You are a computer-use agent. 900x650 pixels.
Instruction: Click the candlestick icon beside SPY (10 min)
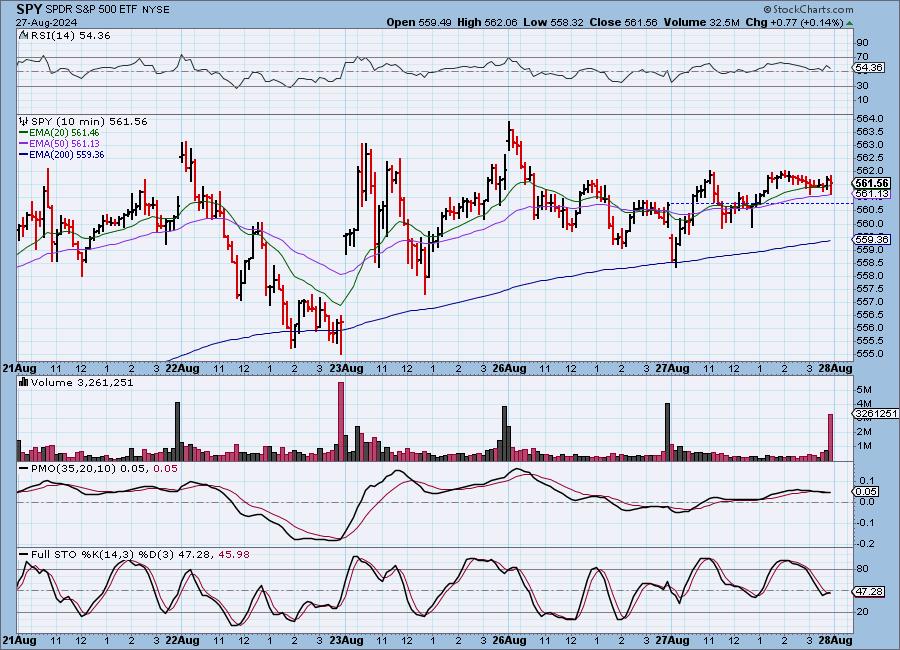(x=24, y=121)
